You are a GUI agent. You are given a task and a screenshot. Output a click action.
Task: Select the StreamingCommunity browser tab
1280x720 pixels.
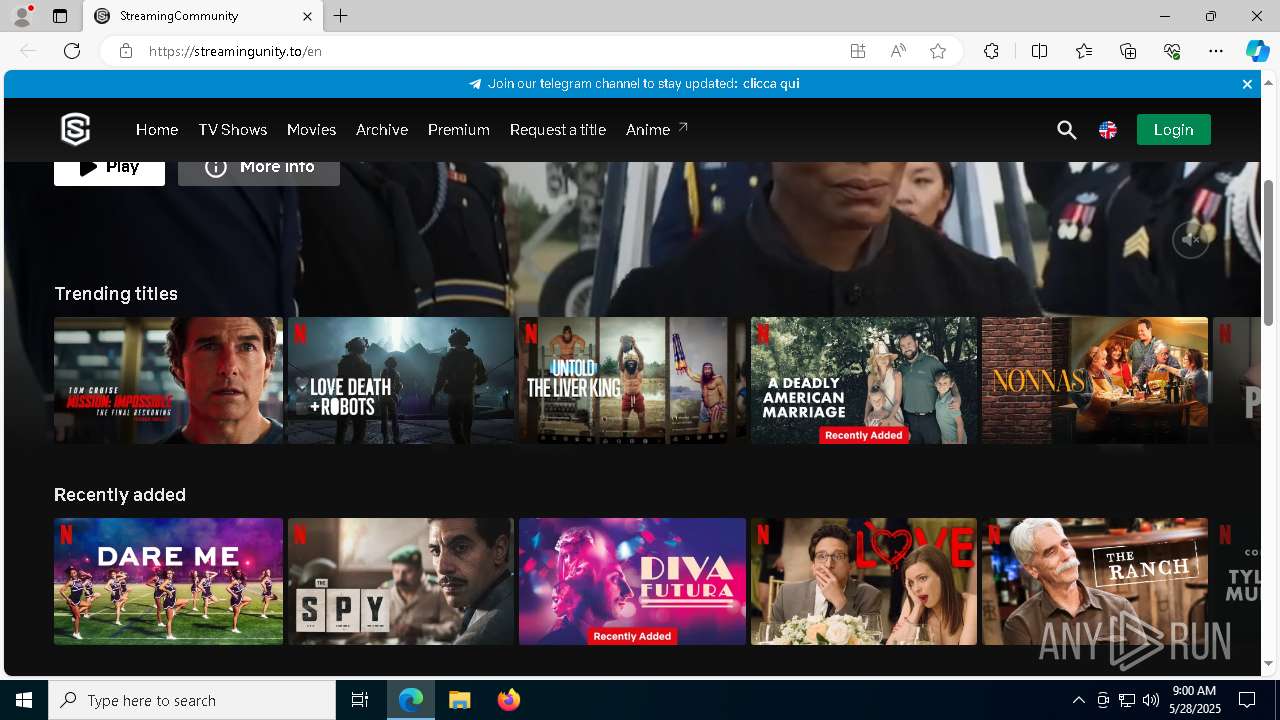[203, 16]
